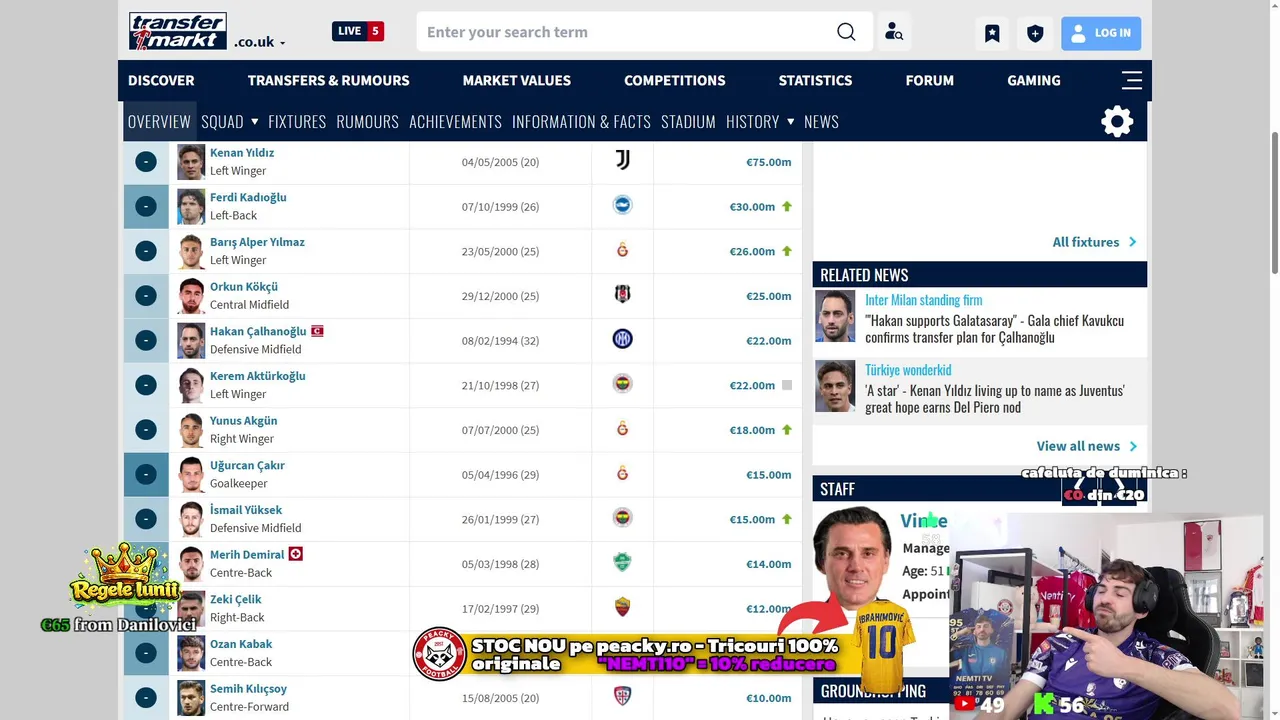Screen dimensions: 1280x720
Task: Click Beşiktaş crest in Kökçü row
Action: click(622, 294)
